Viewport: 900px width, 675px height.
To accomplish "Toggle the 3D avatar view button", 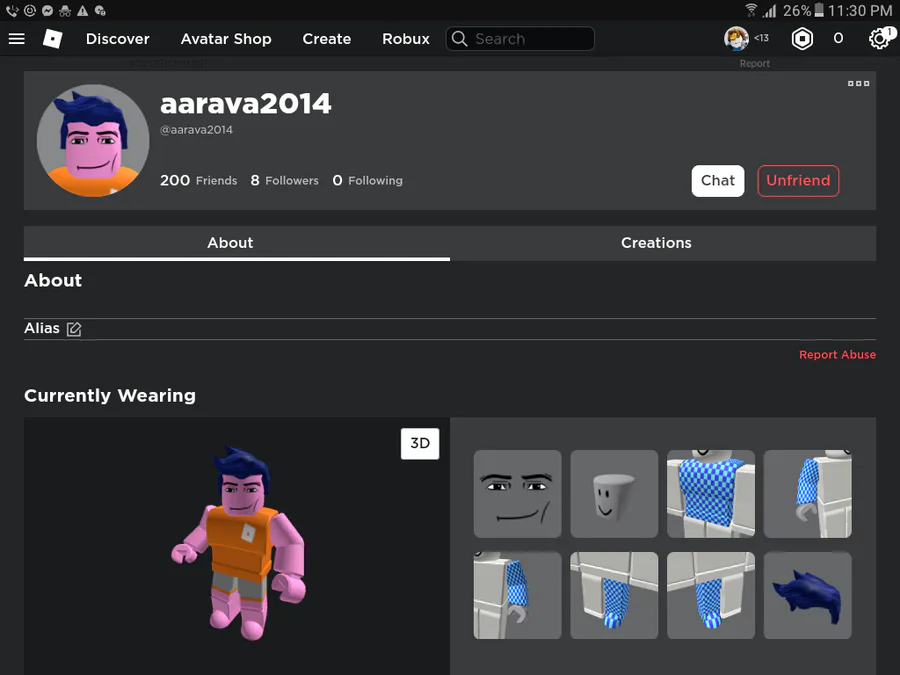I will (420, 443).
